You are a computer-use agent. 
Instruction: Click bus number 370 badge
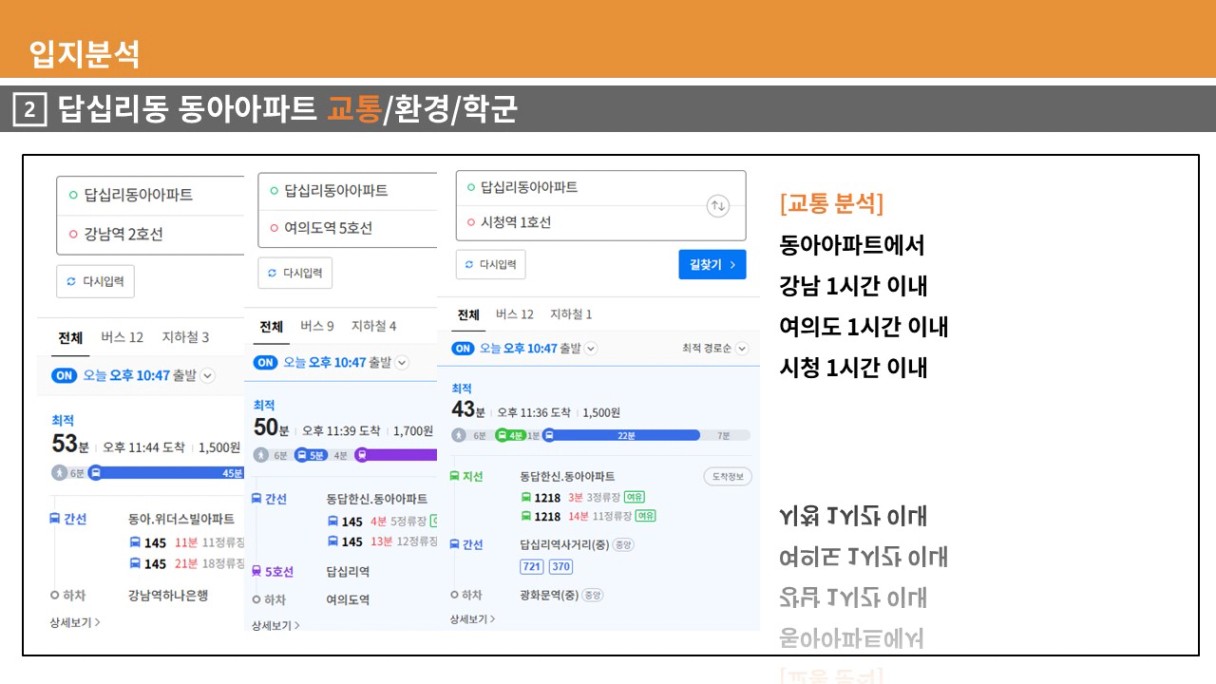tap(561, 567)
